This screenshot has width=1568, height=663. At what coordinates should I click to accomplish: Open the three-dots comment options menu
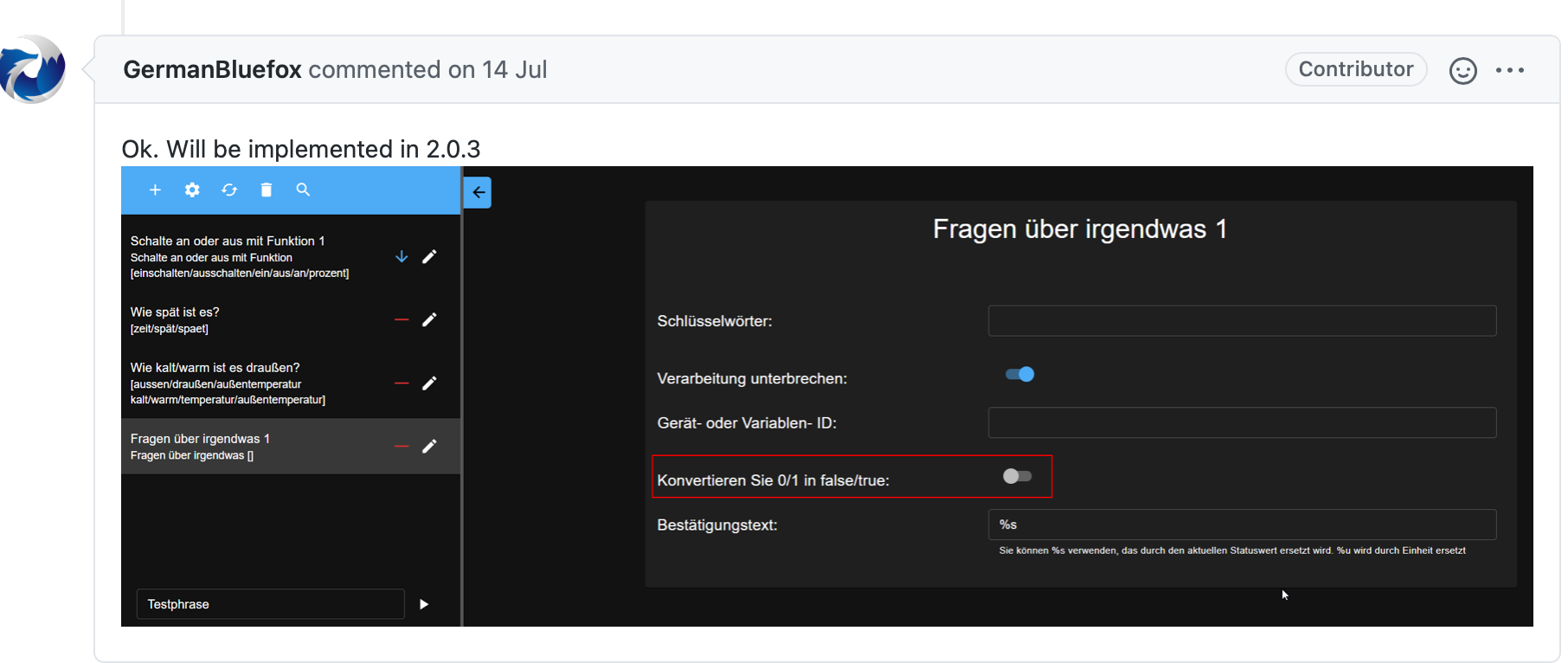tap(1510, 70)
